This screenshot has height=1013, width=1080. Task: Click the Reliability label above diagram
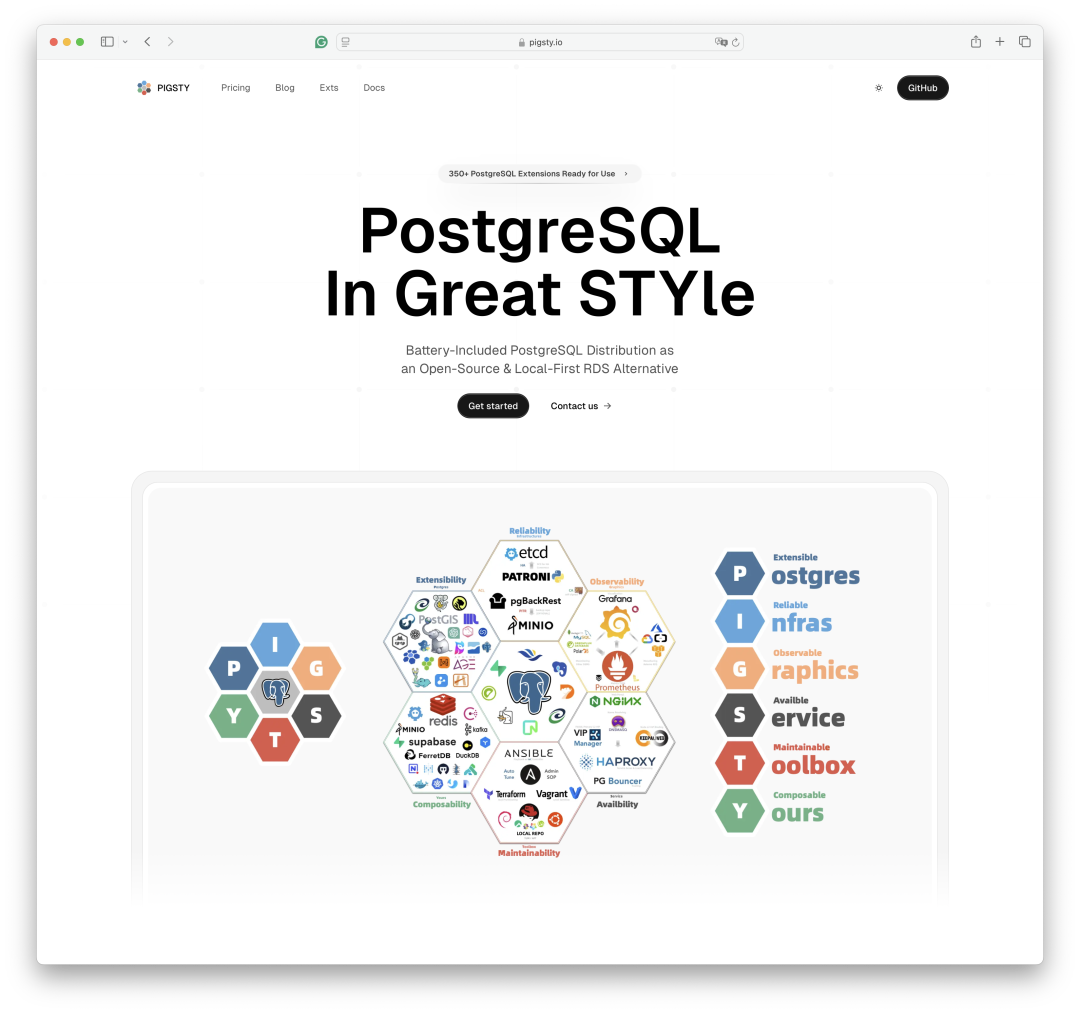coord(530,531)
